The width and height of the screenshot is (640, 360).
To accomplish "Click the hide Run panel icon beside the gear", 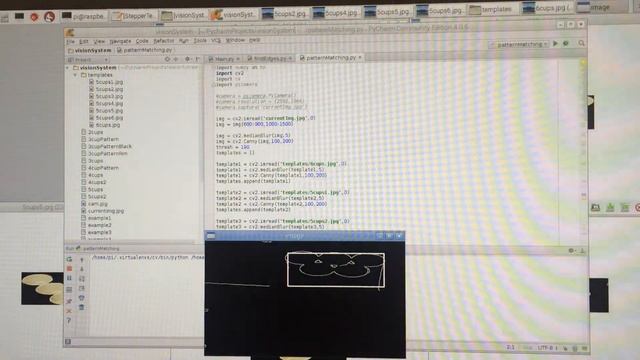I will click(582, 251).
